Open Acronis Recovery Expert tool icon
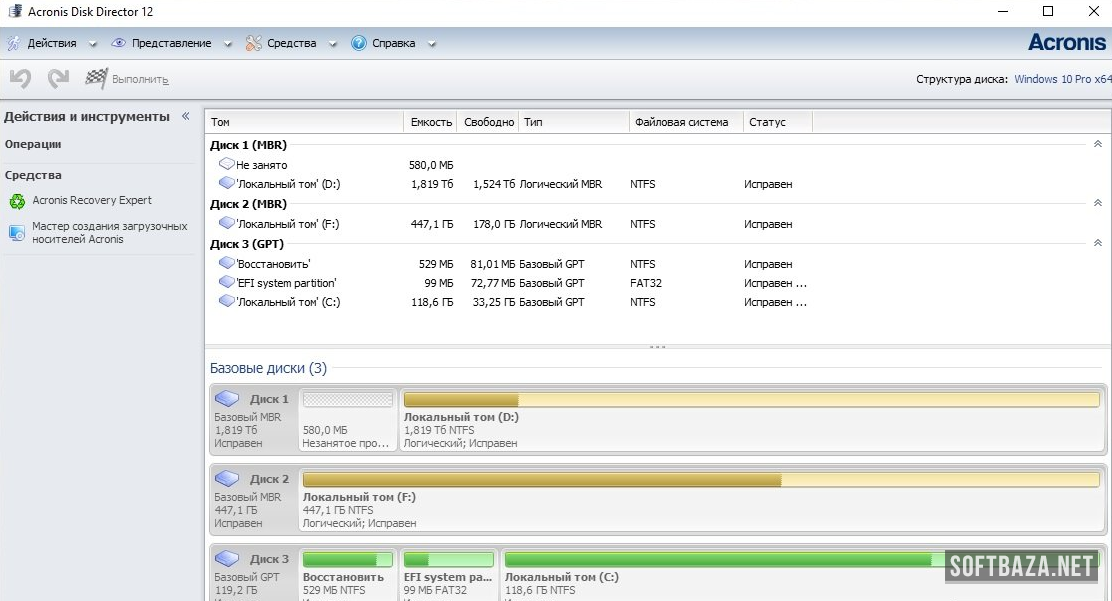Image resolution: width=1112 pixels, height=601 pixels. (x=17, y=201)
